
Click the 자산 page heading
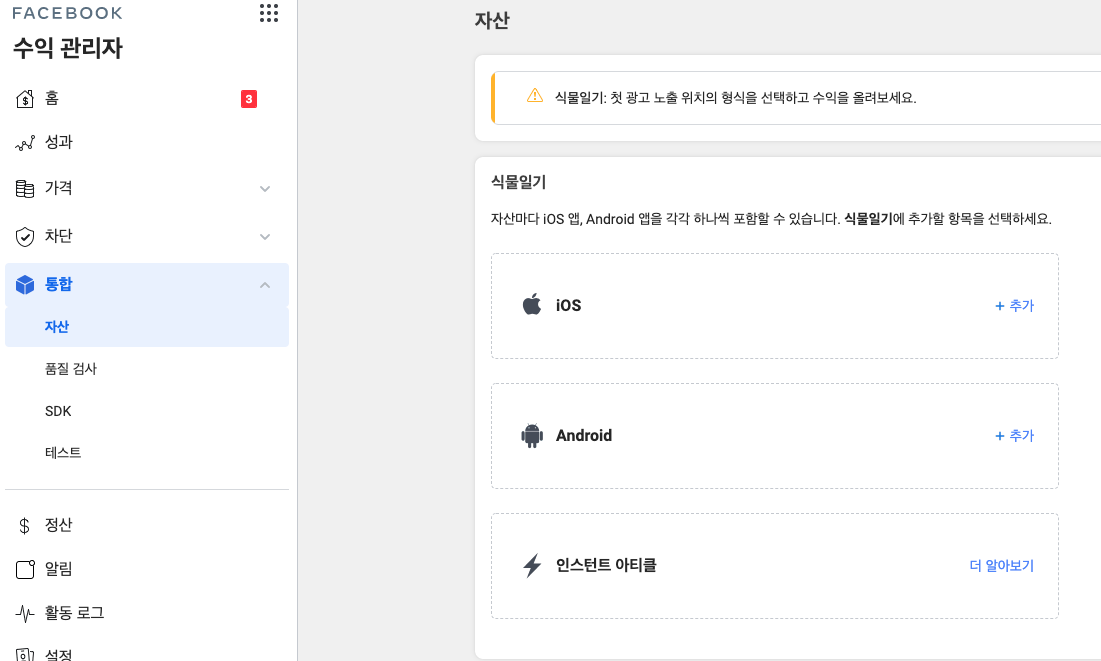492,20
